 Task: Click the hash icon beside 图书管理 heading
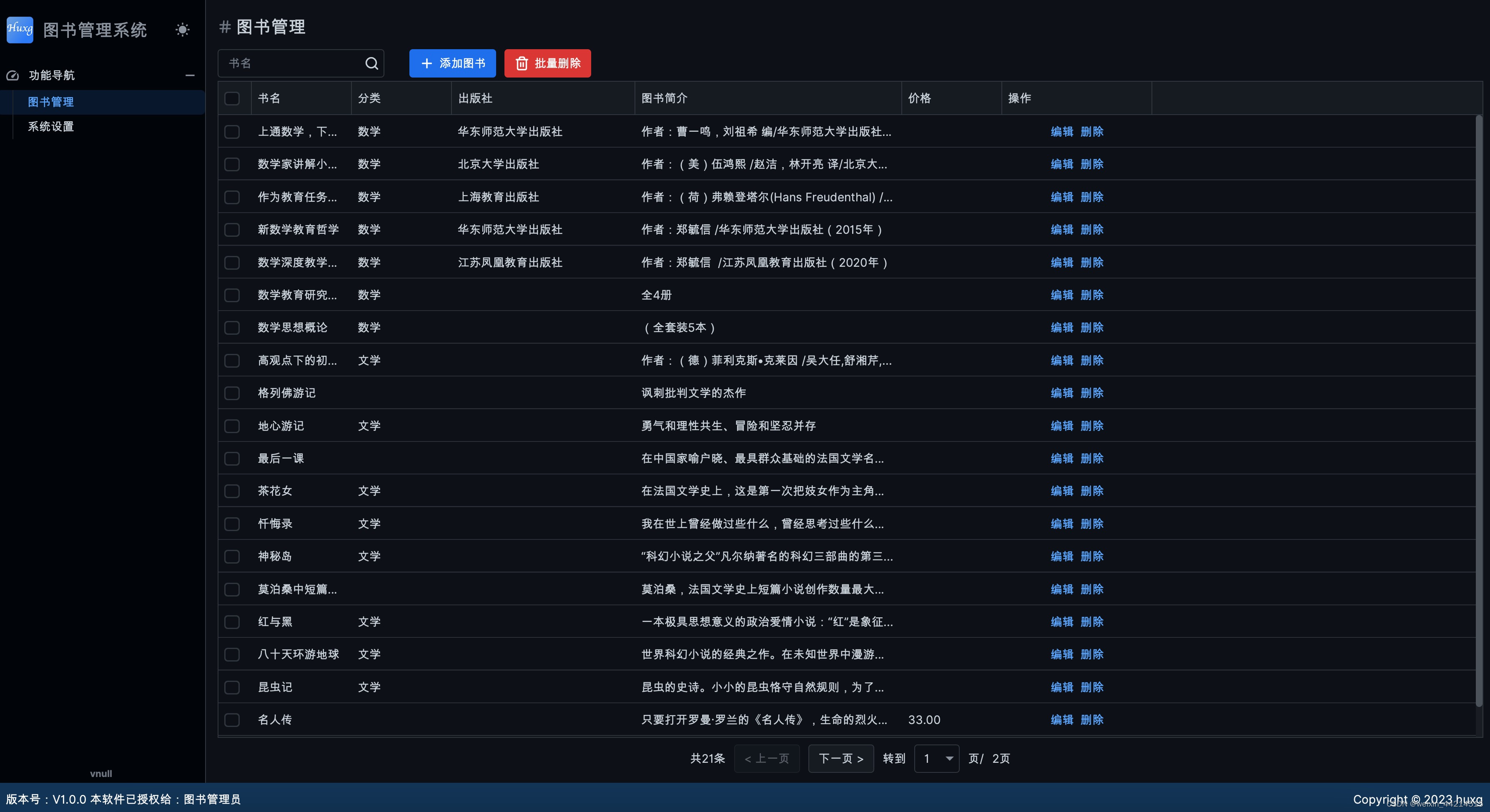tap(224, 27)
